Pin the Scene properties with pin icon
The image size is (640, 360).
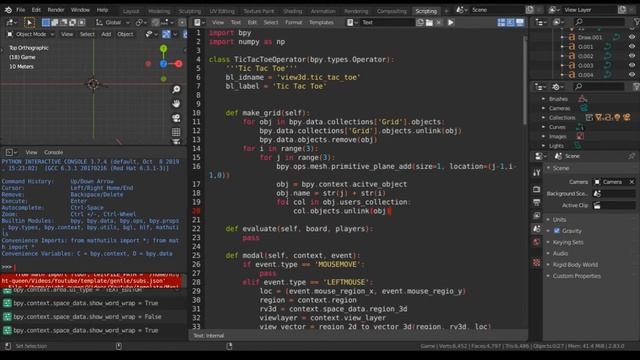click(x=631, y=156)
